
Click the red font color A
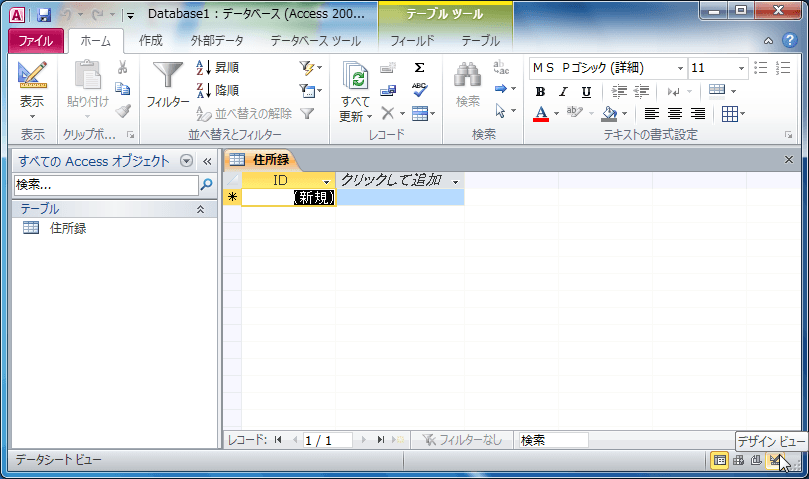[x=541, y=114]
